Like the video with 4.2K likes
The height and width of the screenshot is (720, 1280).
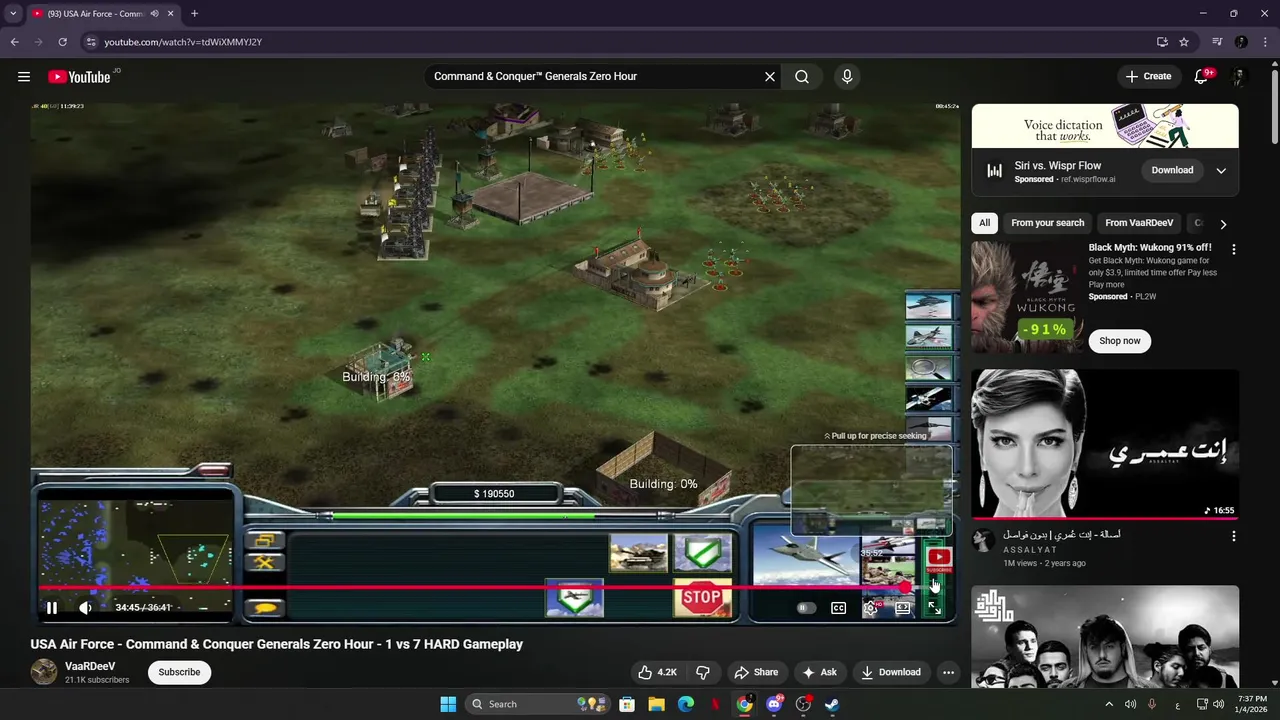coord(658,672)
